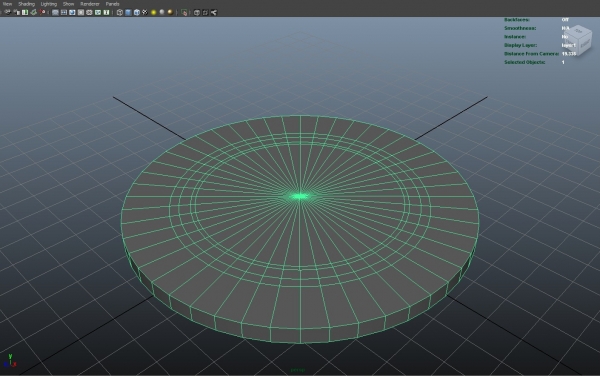
Task: Toggle the Safe Title display
Action: (x=106, y=12)
